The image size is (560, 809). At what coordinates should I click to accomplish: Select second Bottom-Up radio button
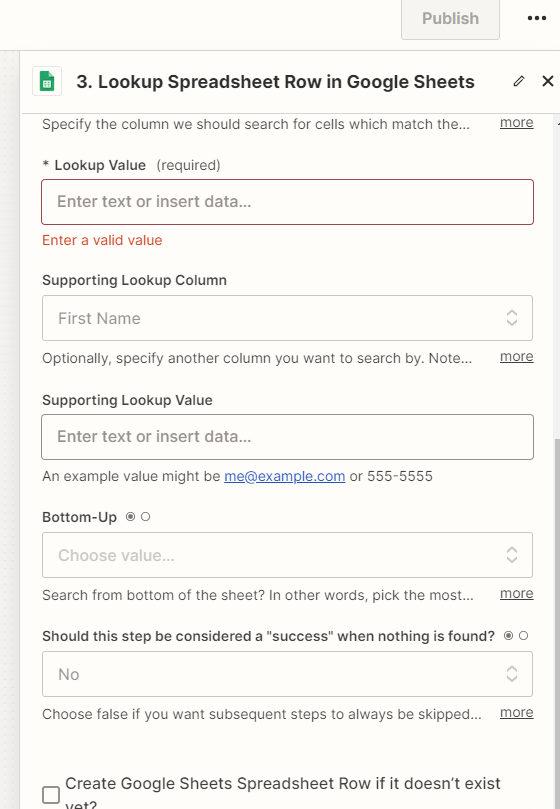146,516
